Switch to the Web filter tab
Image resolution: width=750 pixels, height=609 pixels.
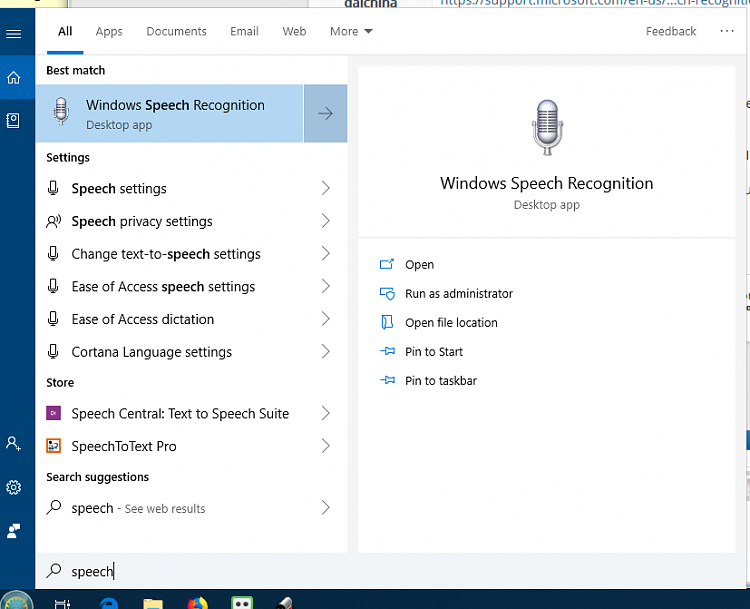coord(294,32)
